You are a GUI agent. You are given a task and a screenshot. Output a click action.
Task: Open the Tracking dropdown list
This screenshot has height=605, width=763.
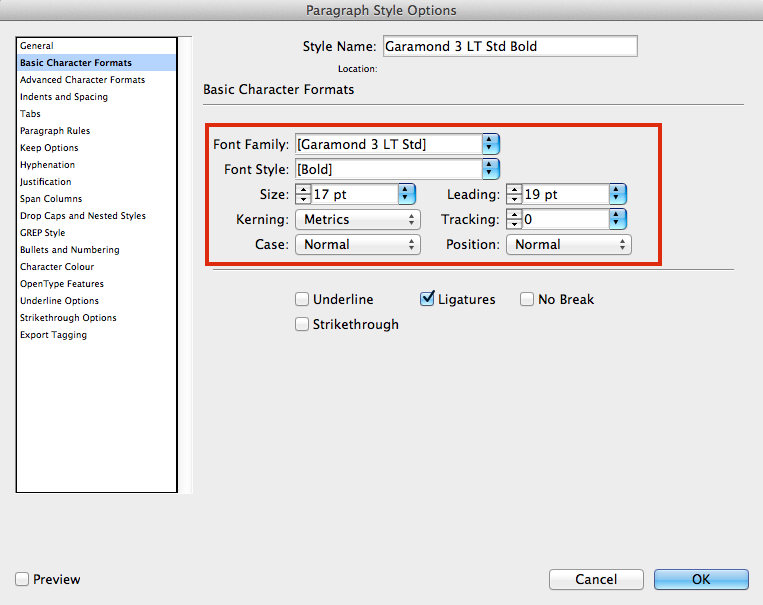pos(617,220)
